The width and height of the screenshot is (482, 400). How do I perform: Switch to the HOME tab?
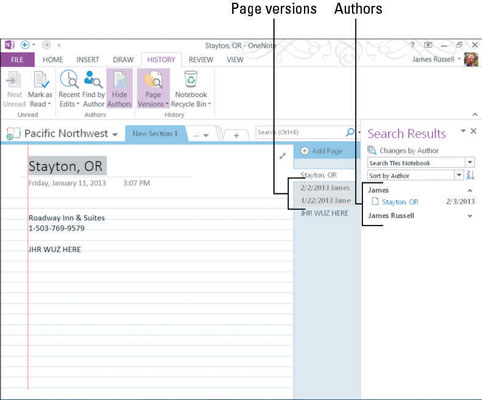[53, 60]
